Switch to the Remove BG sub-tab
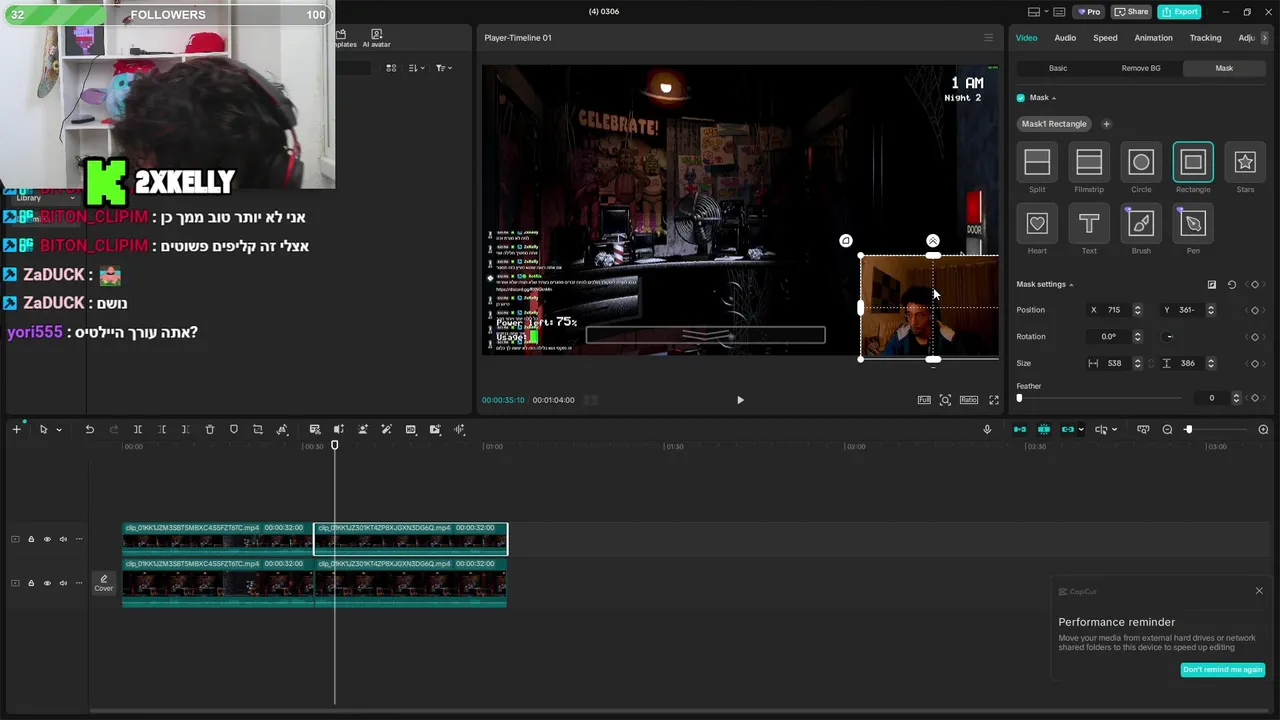The image size is (1280, 720). 1141,68
